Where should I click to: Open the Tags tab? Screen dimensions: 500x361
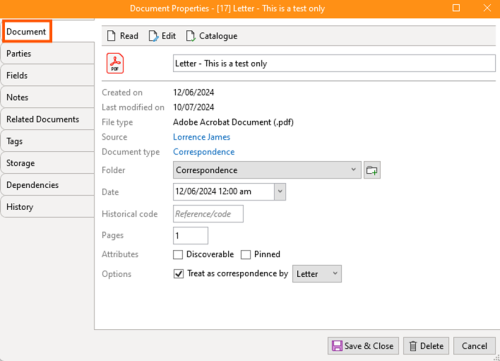click(x=47, y=141)
